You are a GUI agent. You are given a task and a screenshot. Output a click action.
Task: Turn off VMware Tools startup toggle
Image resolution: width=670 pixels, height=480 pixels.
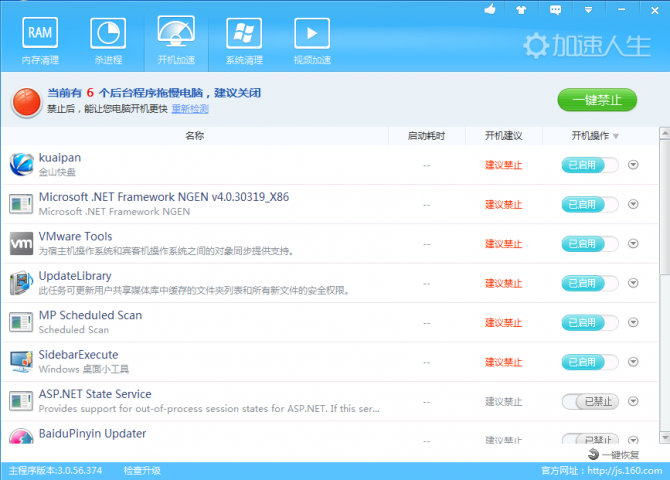589,243
